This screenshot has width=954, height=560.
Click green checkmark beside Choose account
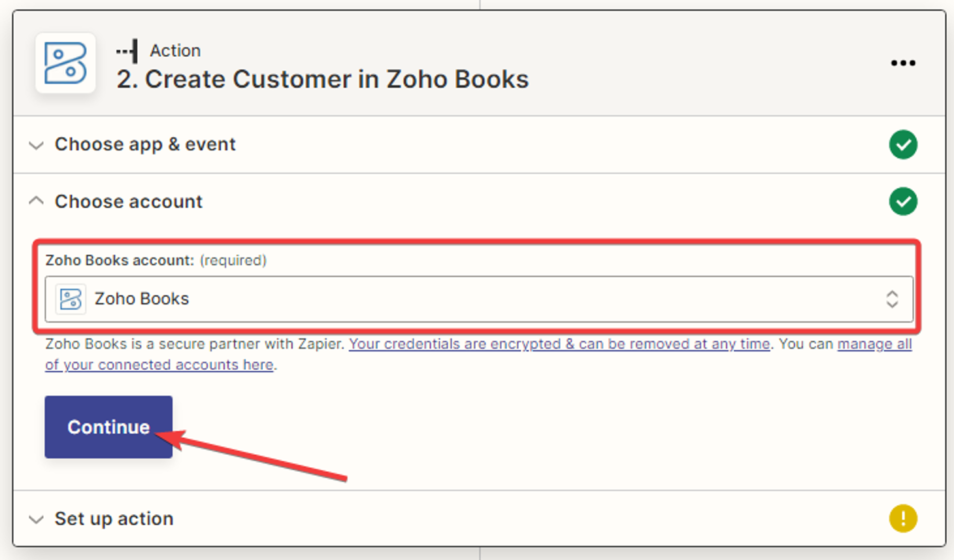902,202
